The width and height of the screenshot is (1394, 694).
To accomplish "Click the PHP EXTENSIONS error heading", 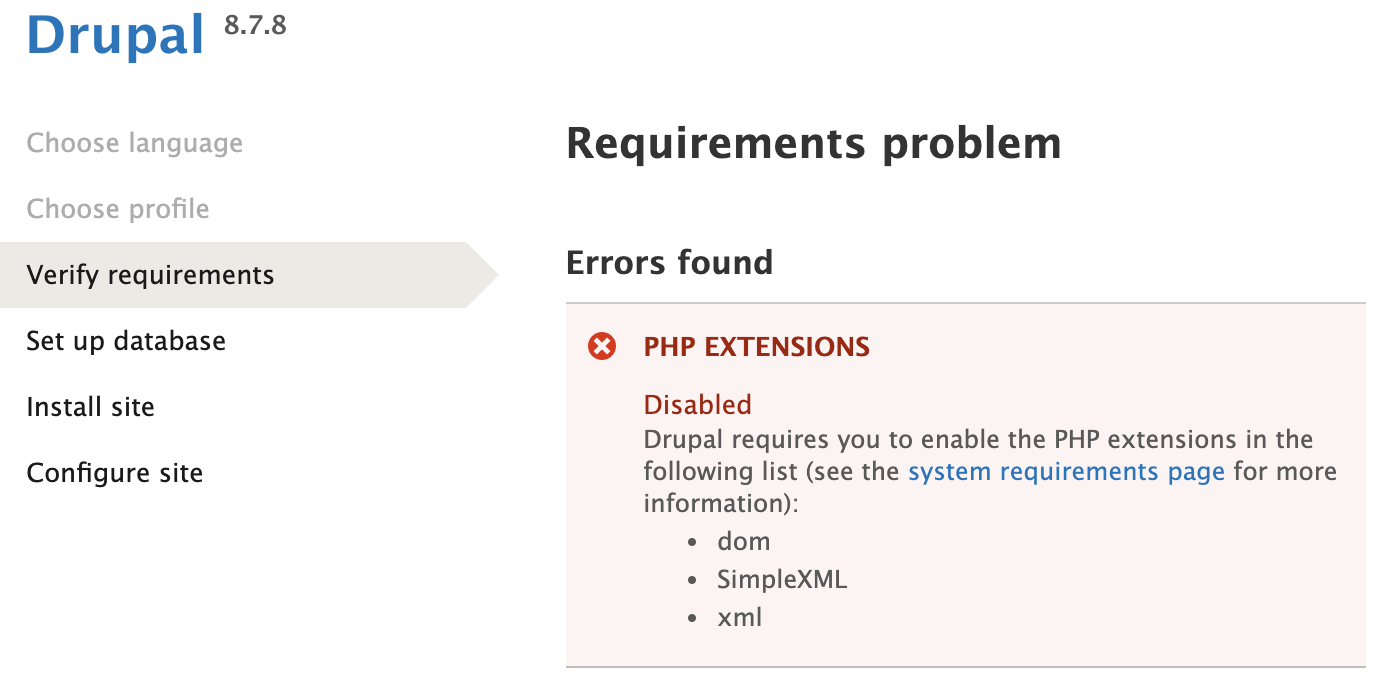I will [757, 347].
